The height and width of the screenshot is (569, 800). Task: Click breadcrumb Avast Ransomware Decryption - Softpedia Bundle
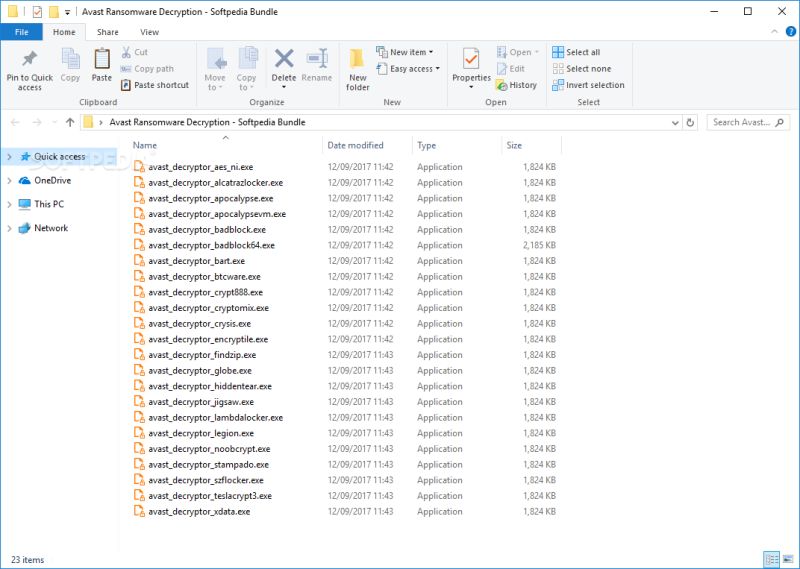pos(207,122)
